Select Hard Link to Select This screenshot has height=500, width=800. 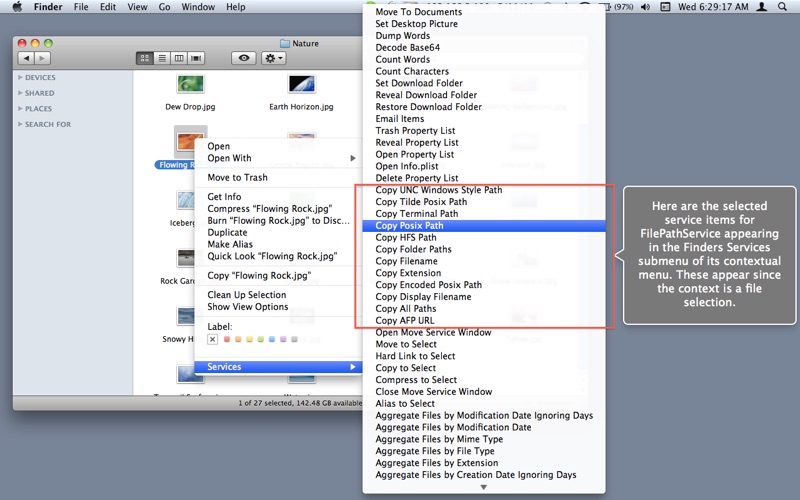(x=484, y=356)
